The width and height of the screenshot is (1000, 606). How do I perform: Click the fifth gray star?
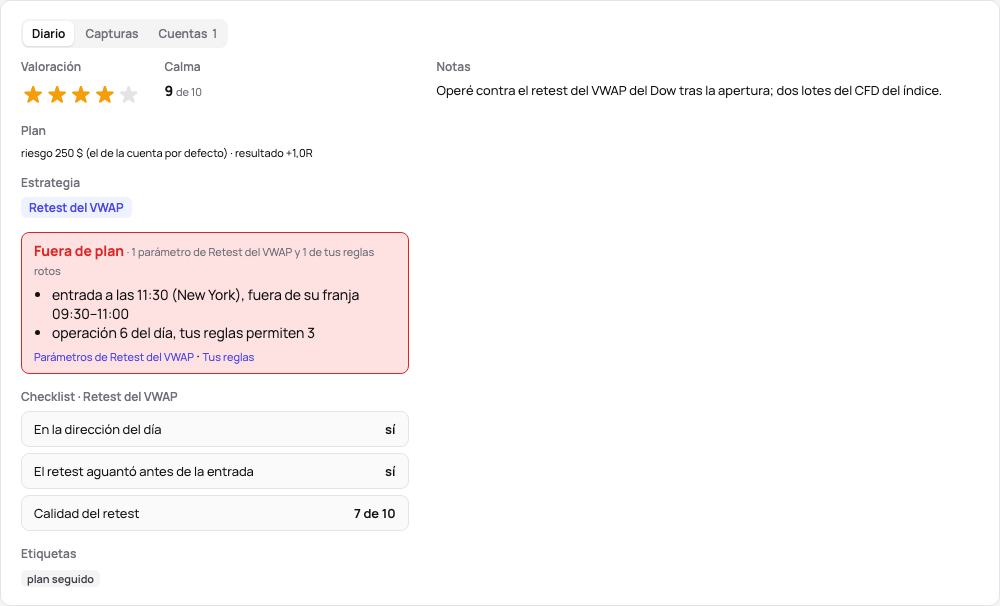tap(129, 95)
